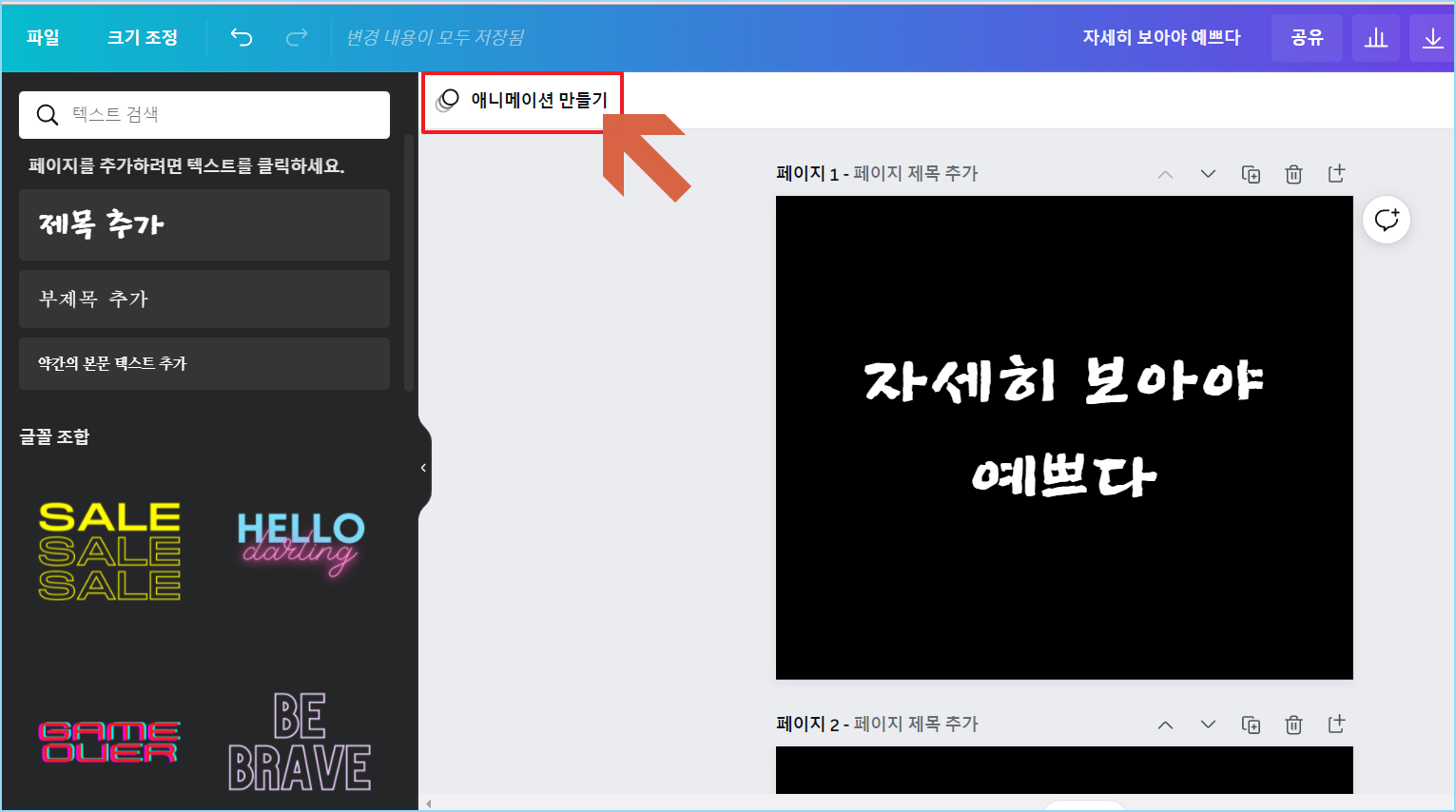Open design insights via the chart icon

[x=1376, y=37]
